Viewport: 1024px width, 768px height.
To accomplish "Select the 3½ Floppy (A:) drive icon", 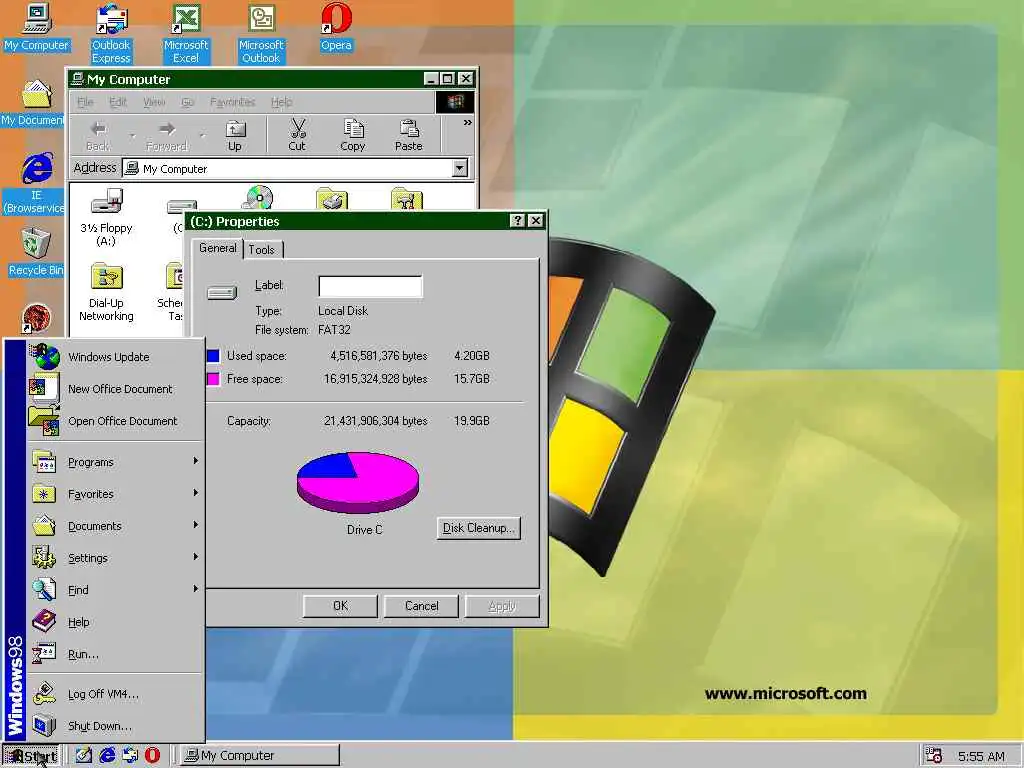I will click(106, 217).
